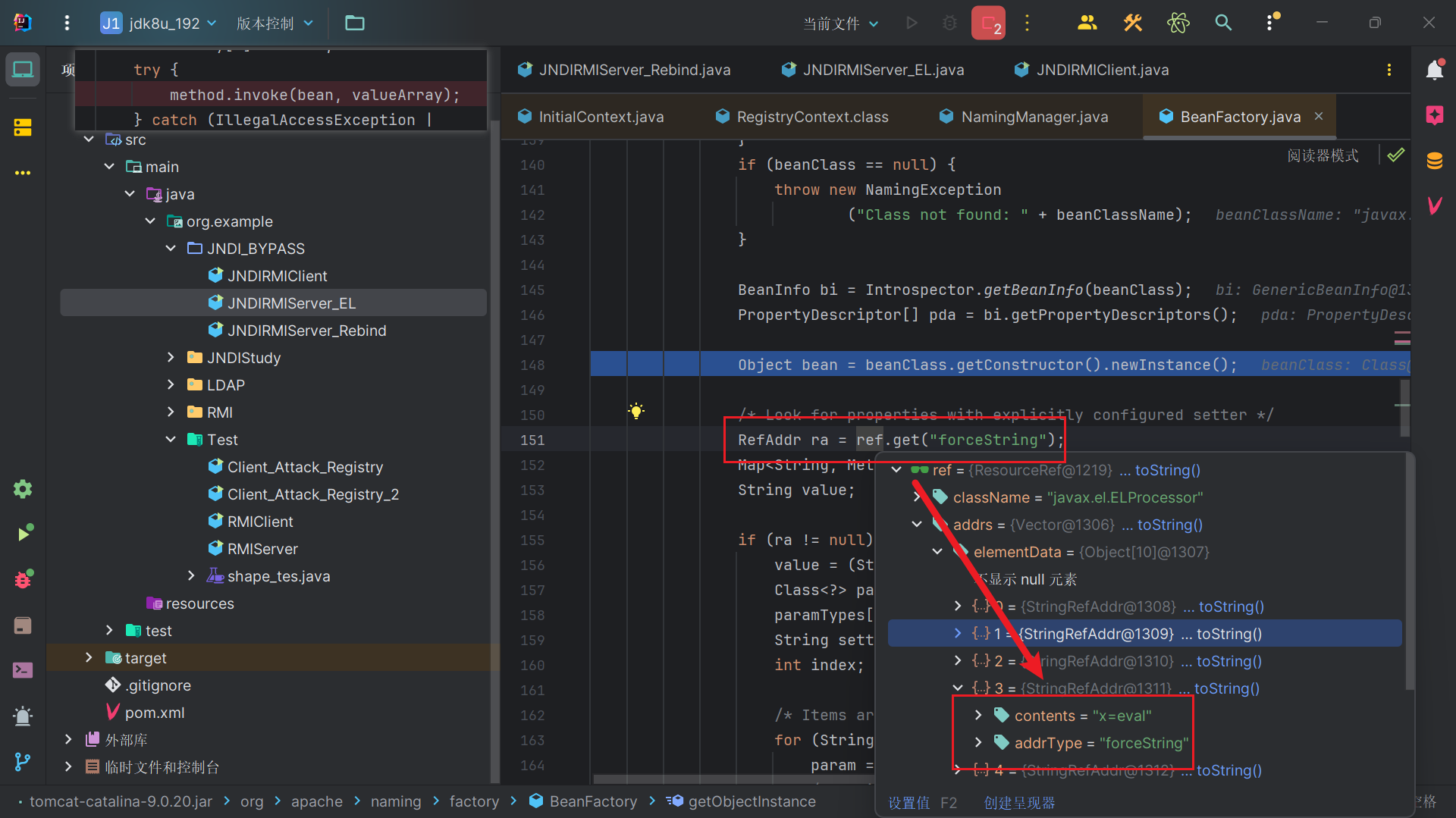The image size is (1456, 818).
Task: Open the Notifications bell panel
Action: (1434, 71)
